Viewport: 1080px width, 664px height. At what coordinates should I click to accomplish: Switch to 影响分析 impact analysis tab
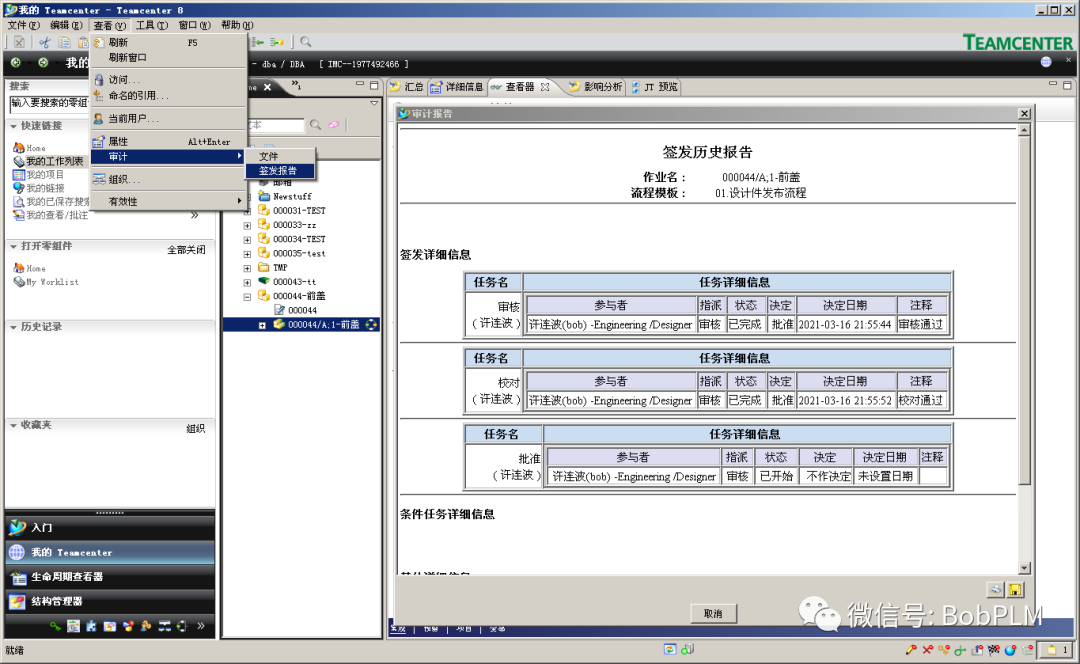tap(596, 87)
